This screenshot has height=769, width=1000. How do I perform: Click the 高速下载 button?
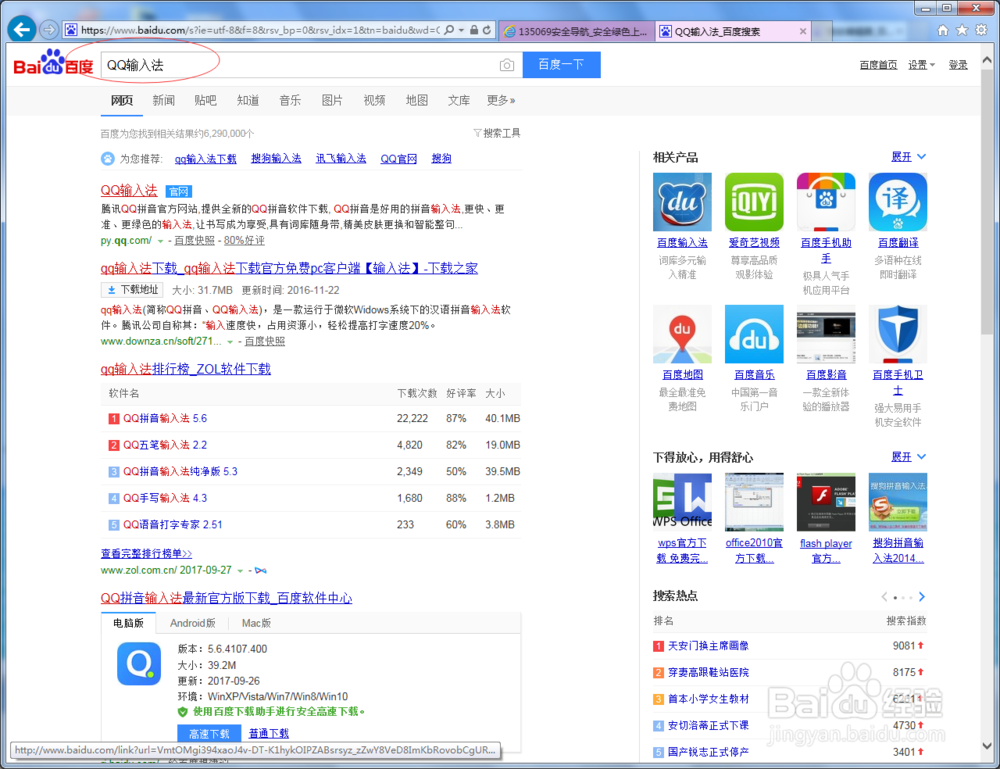click(x=209, y=733)
